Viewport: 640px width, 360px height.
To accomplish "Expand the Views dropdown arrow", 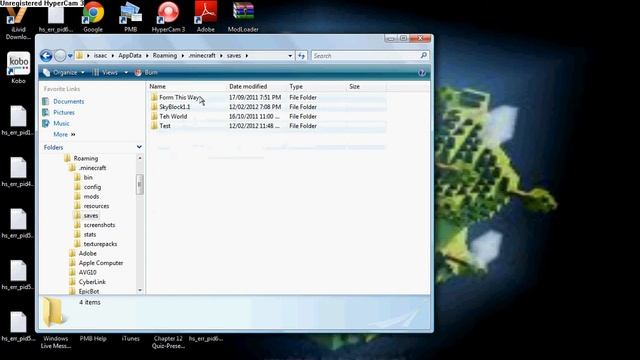I will coord(126,73).
